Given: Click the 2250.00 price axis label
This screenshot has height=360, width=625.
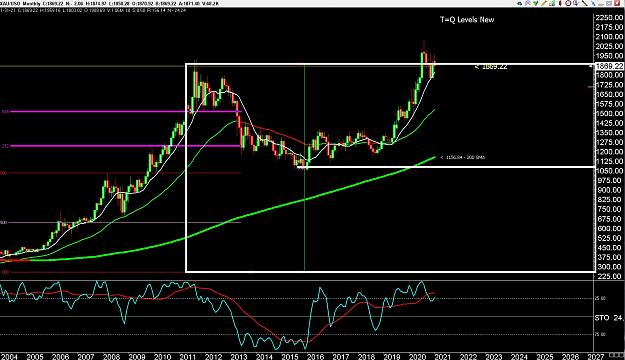Looking at the screenshot, I should point(609,18).
